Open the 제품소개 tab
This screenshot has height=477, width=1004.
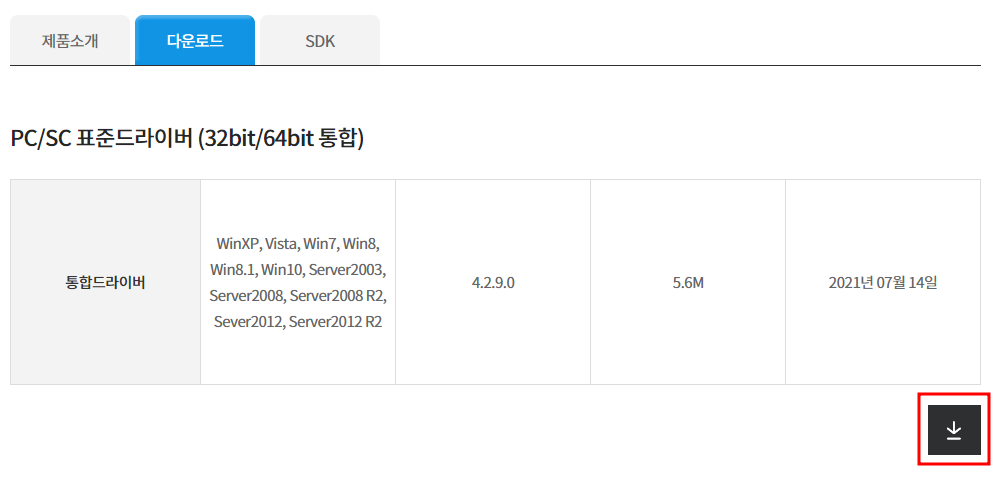70,42
